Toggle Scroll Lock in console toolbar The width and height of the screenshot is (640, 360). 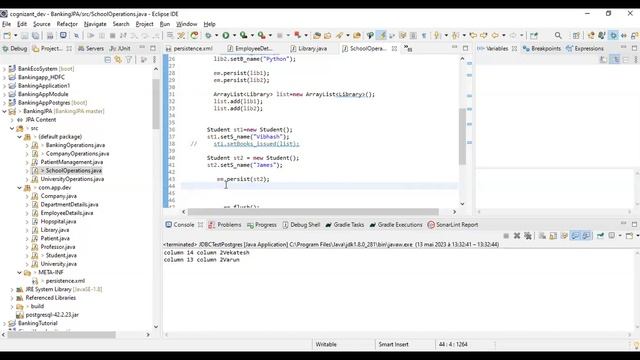[x=553, y=236]
